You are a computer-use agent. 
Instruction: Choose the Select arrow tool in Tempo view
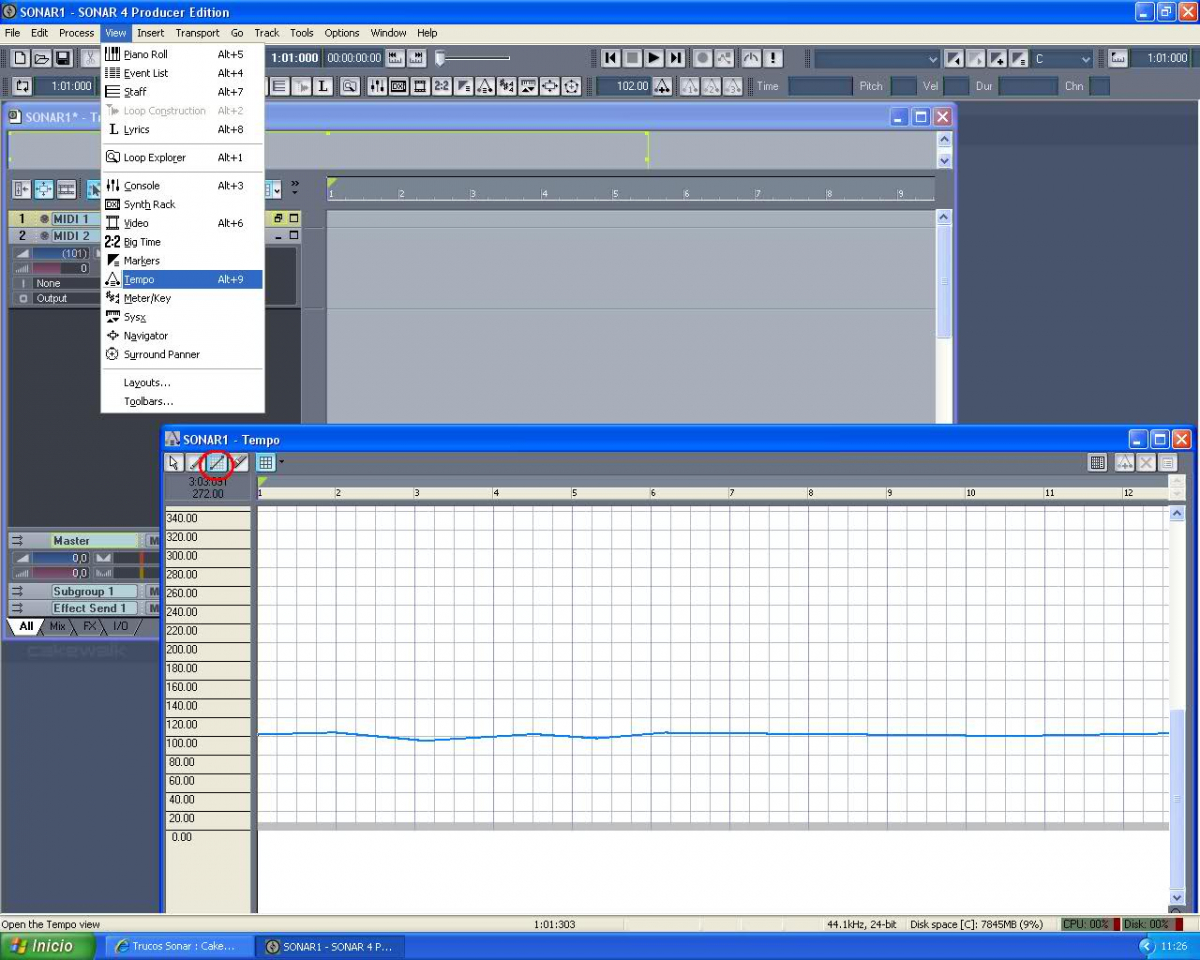pos(174,463)
